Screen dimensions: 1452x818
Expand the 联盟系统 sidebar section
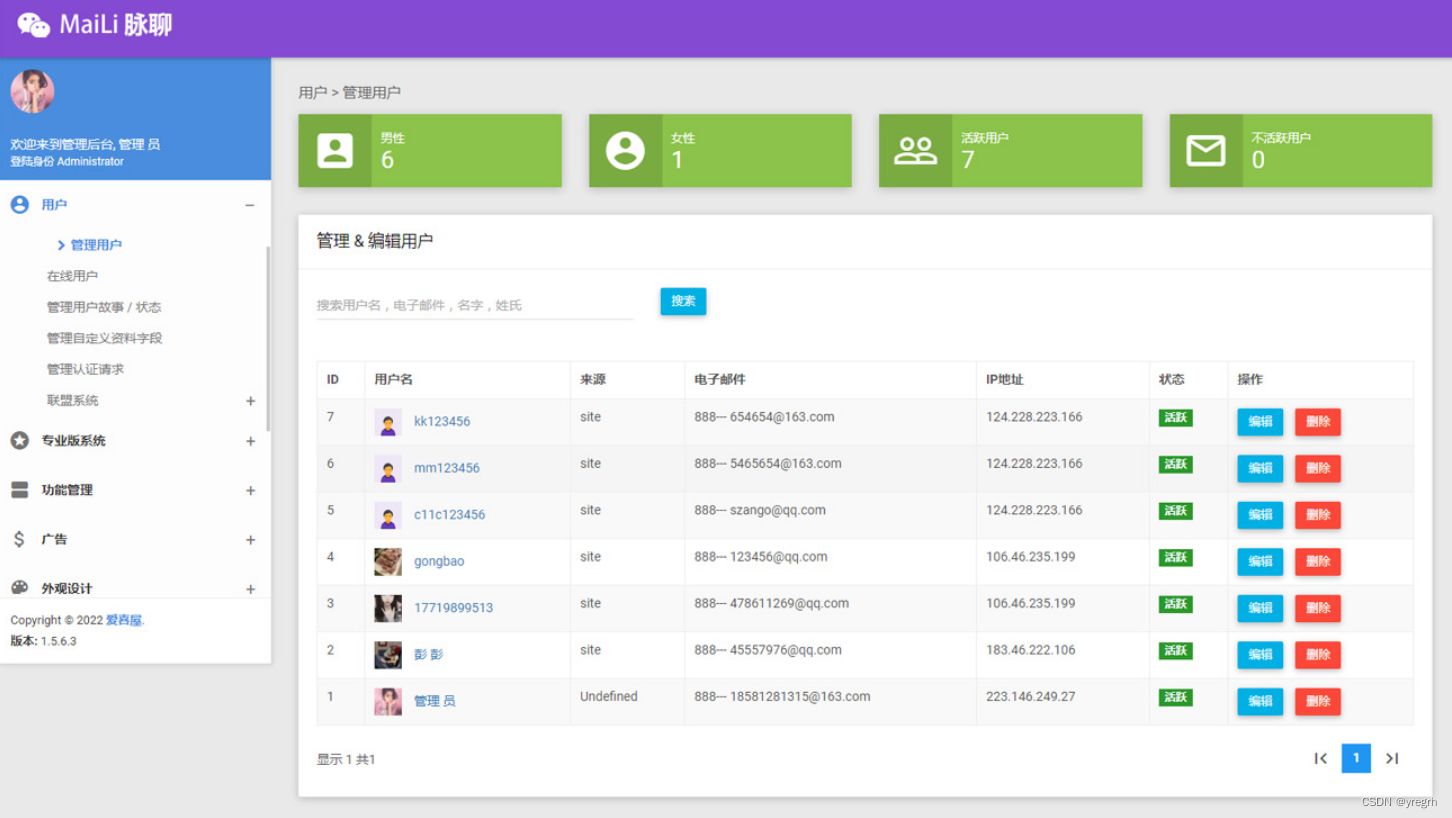click(250, 399)
